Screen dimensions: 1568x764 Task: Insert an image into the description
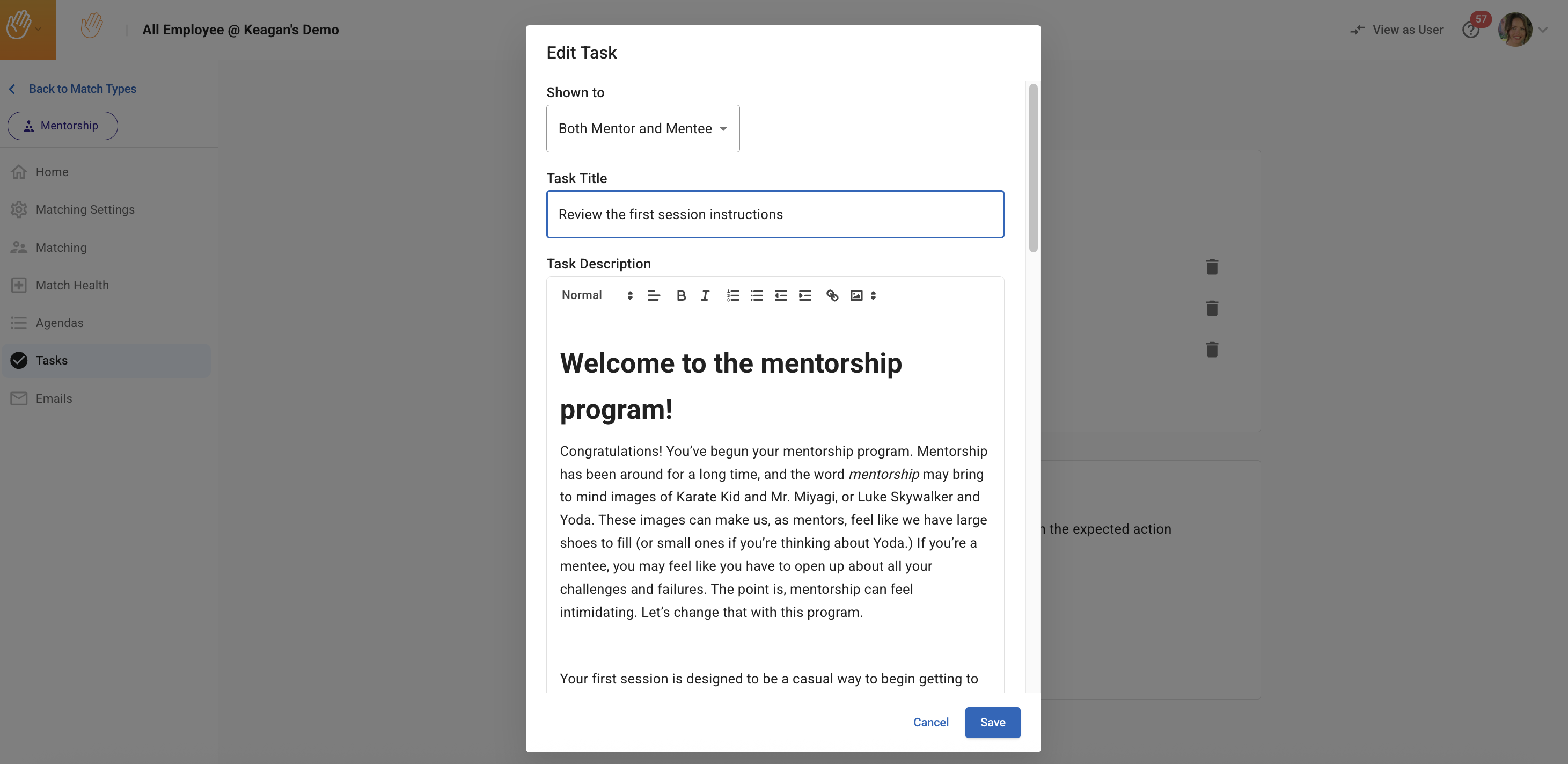856,295
